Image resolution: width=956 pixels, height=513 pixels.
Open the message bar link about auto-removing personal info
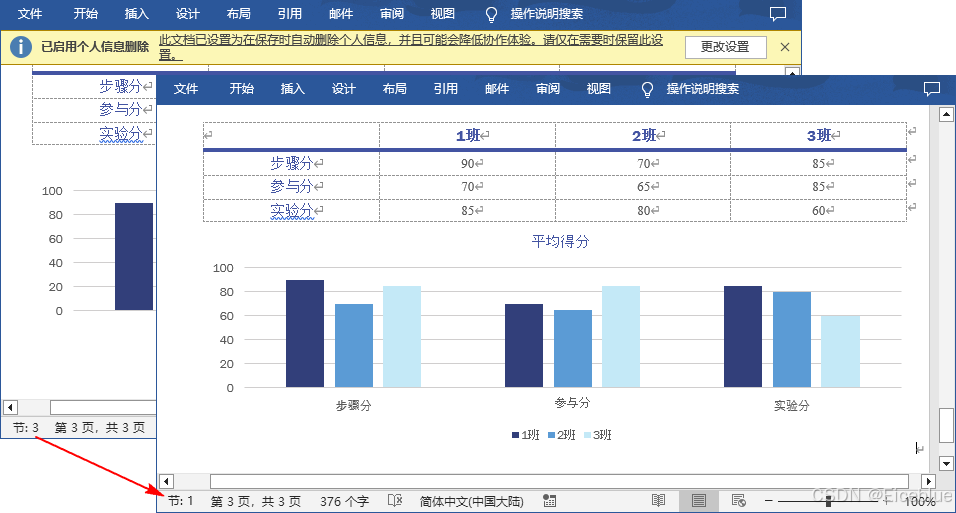coord(411,47)
